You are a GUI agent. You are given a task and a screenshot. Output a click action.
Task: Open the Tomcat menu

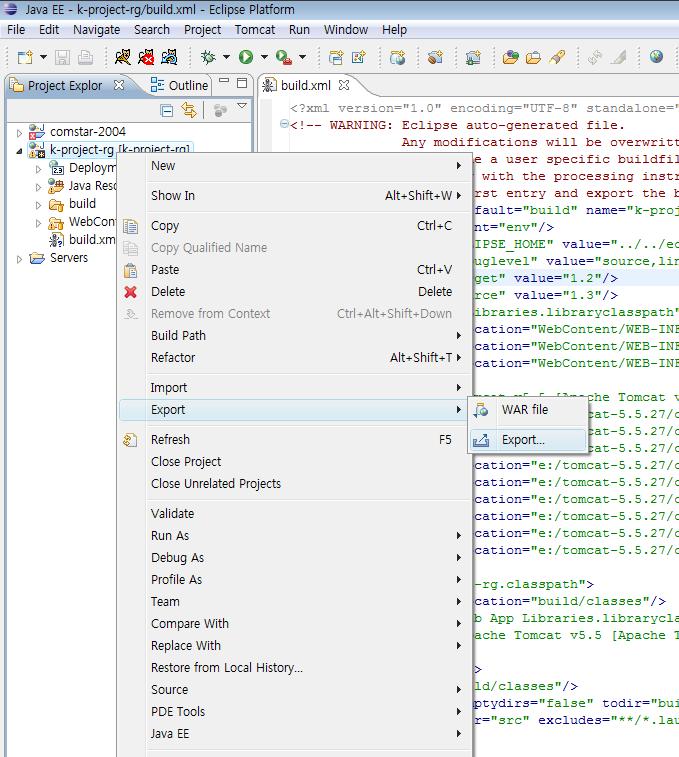[x=255, y=29]
